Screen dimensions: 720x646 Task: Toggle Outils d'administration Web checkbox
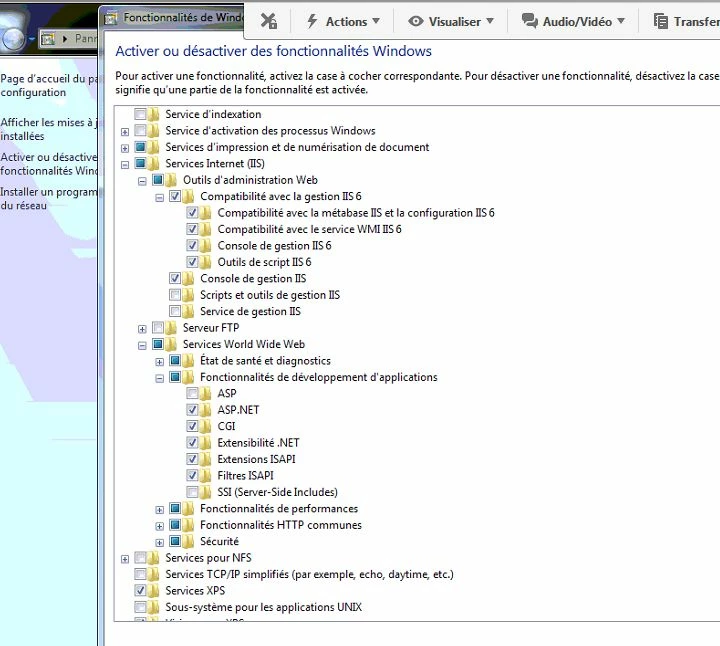(x=158, y=180)
